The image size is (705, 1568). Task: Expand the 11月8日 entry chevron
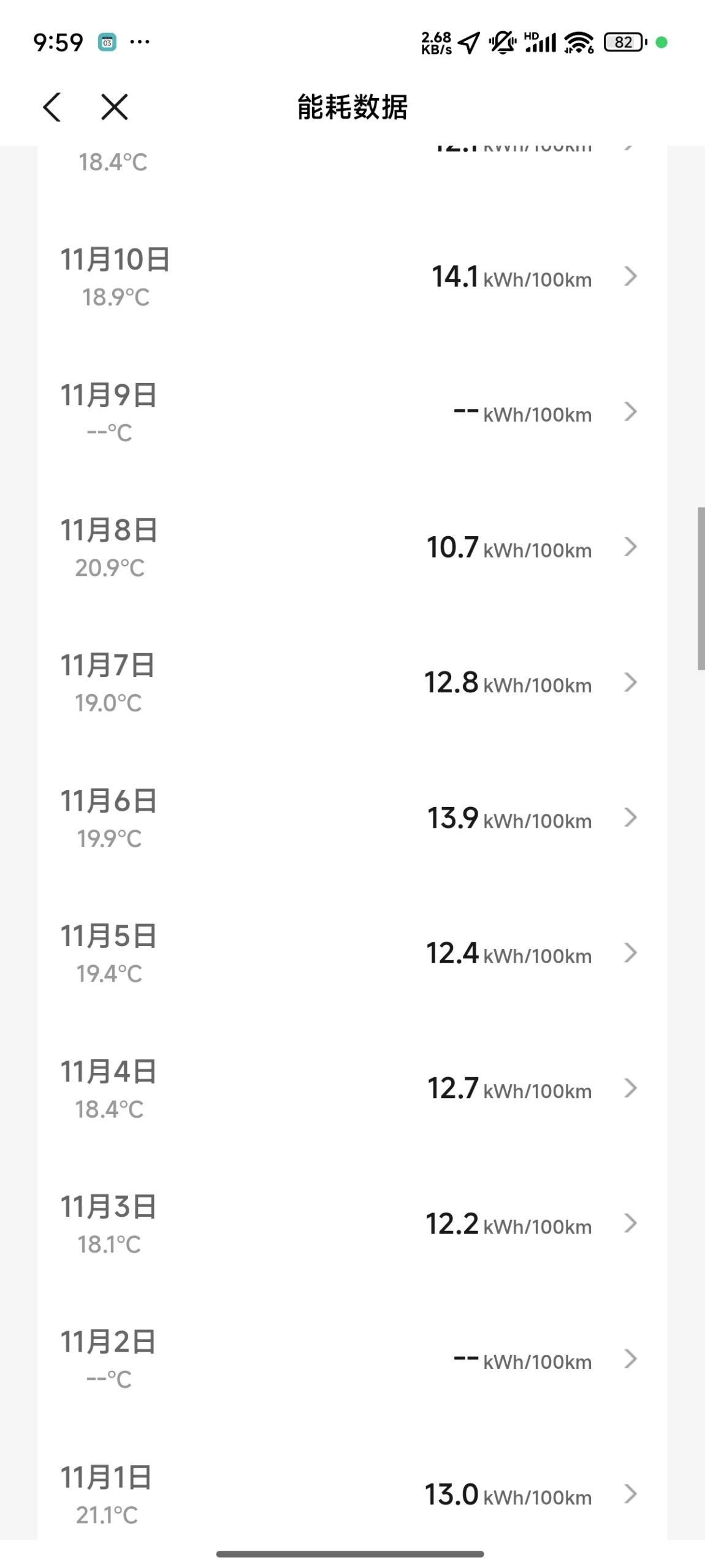click(630, 547)
